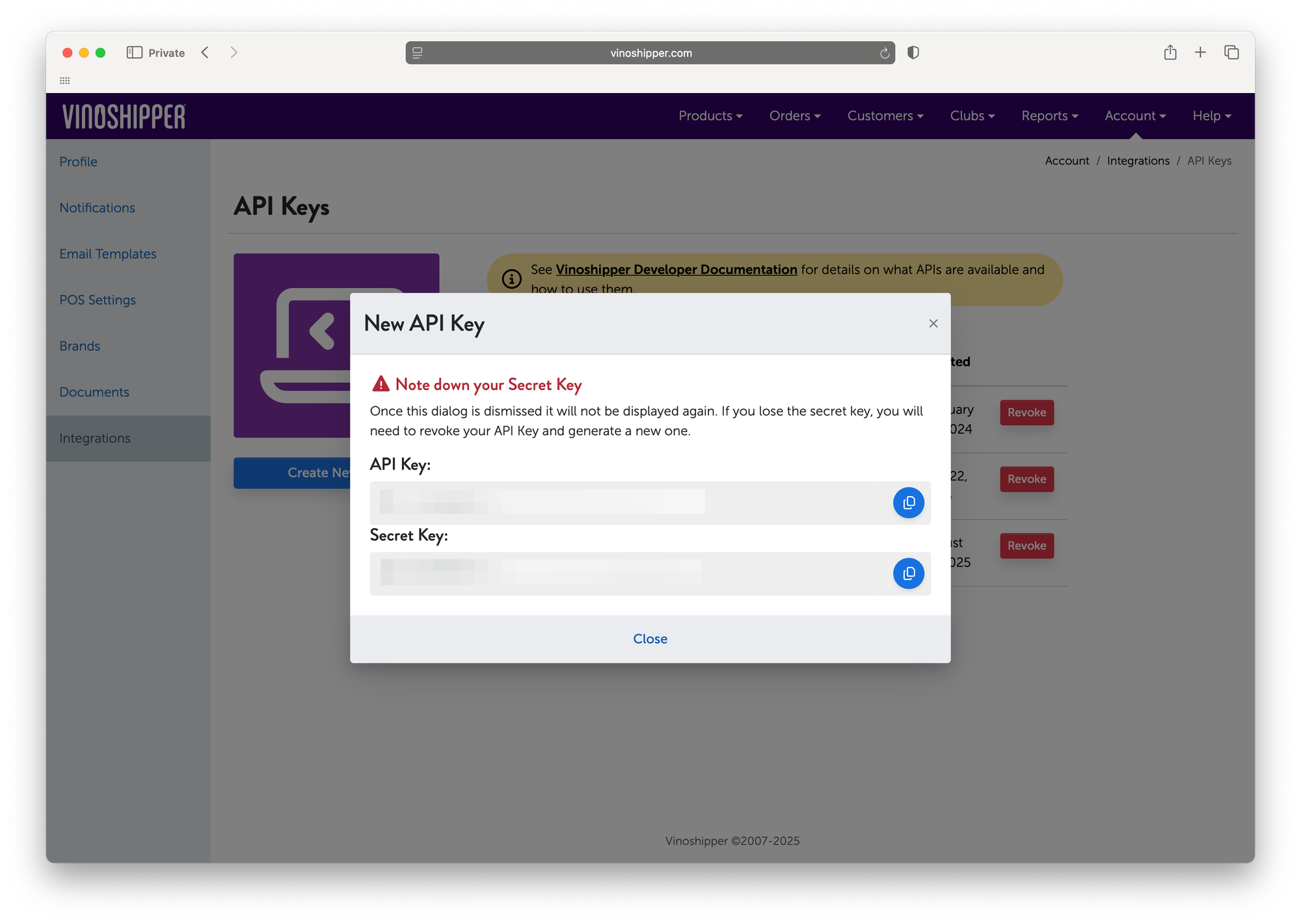Click the Create New key button

tap(292, 473)
